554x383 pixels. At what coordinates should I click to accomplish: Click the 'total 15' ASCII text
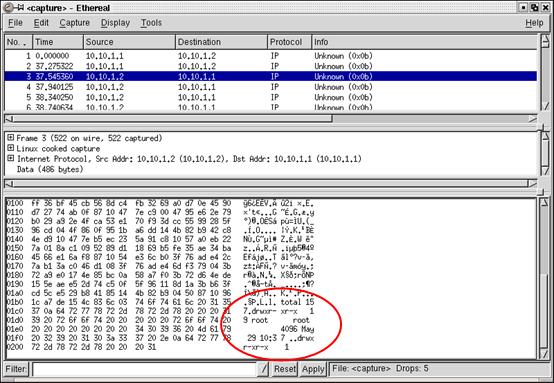click(x=297, y=302)
